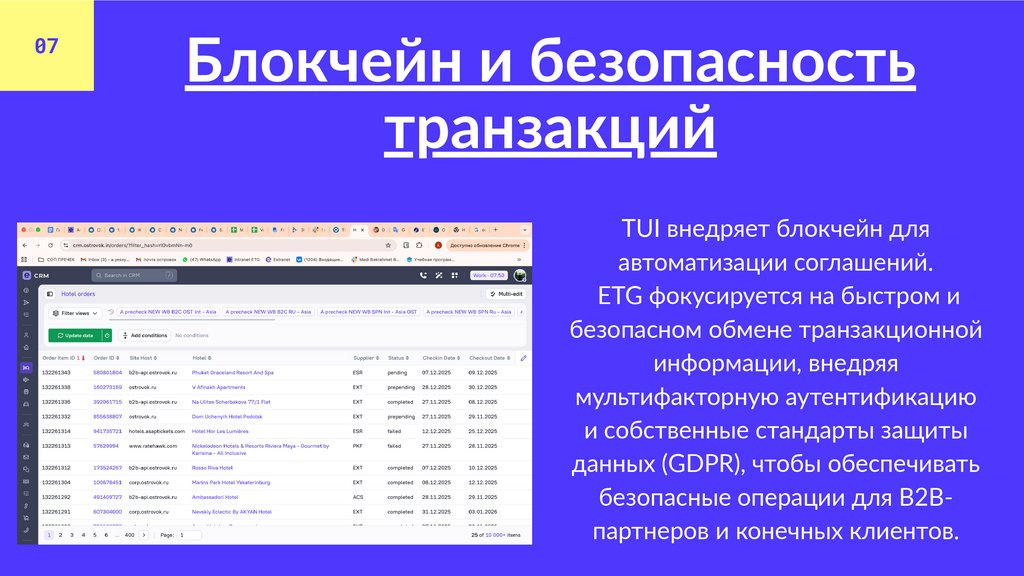Click the reset arrow before the filter views
The image size is (1024, 576).
[110, 312]
